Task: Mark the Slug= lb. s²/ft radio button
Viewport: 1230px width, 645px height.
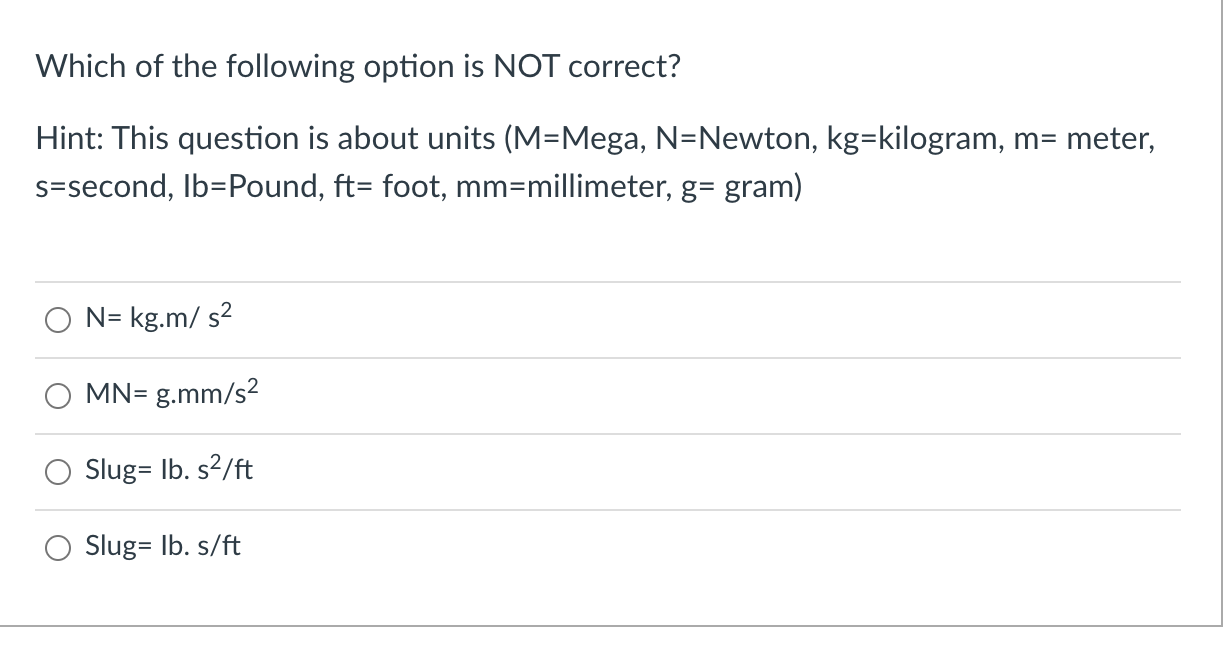Action: tap(57, 472)
